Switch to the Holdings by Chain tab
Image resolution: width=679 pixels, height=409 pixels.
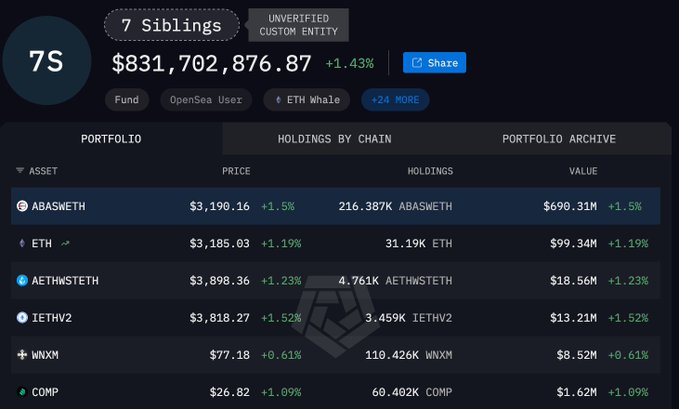[x=334, y=138]
